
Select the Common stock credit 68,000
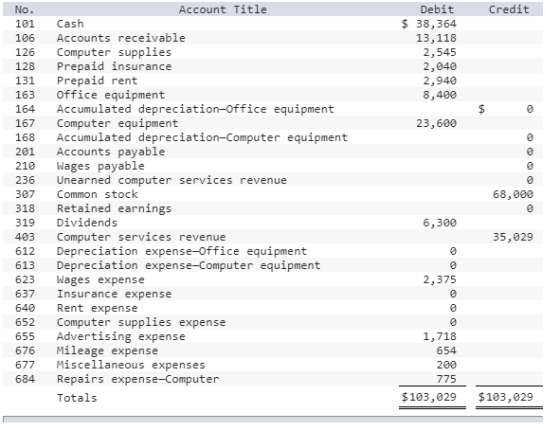tap(513, 194)
